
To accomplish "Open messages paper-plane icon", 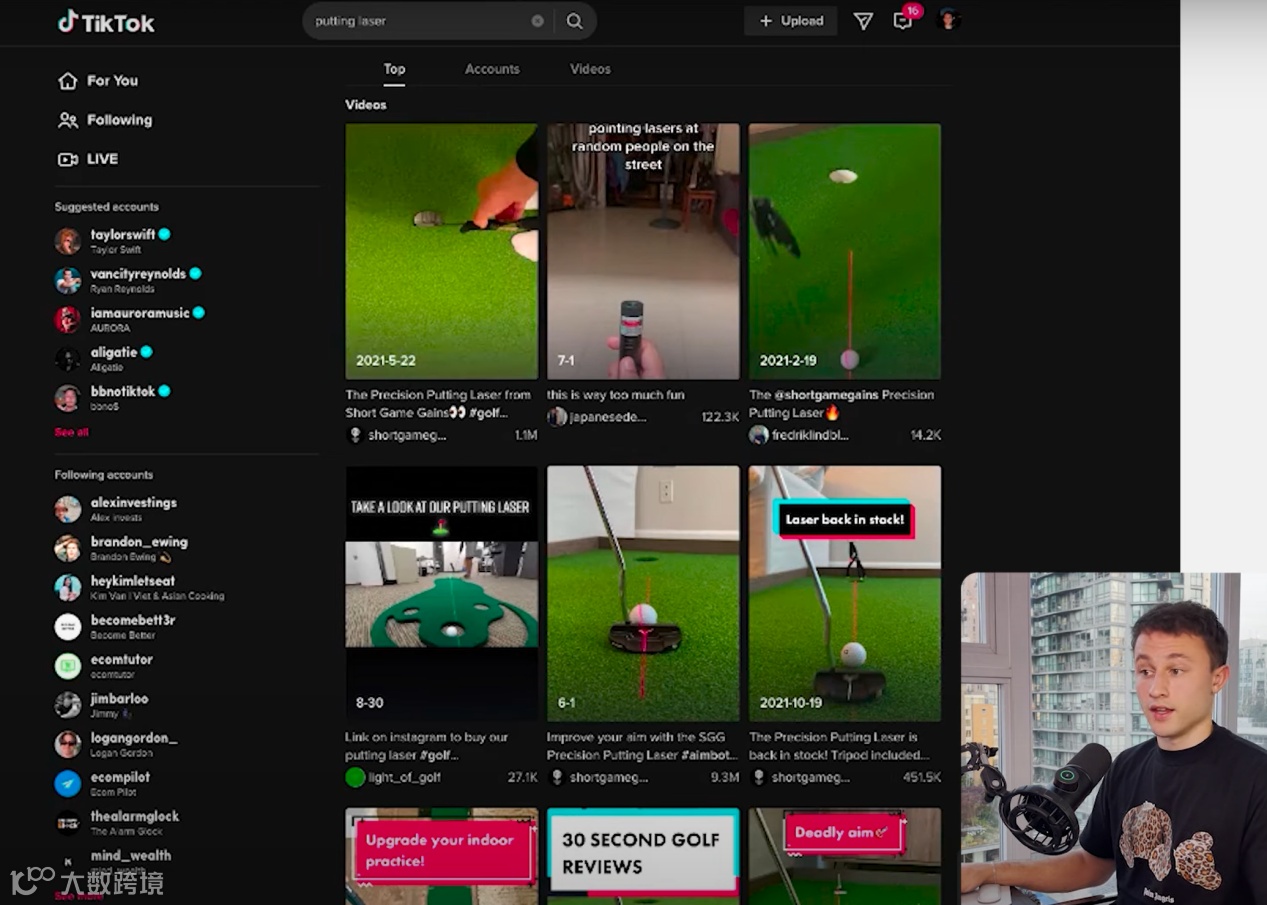I will click(863, 21).
